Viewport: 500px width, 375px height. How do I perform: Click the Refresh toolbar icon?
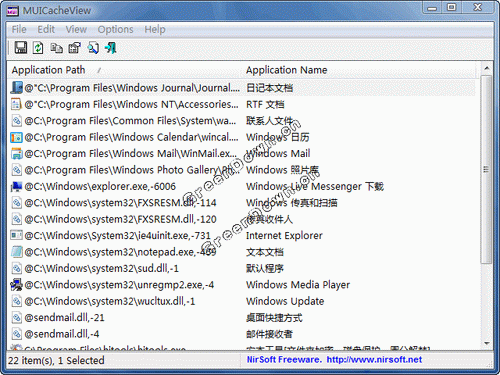point(38,48)
